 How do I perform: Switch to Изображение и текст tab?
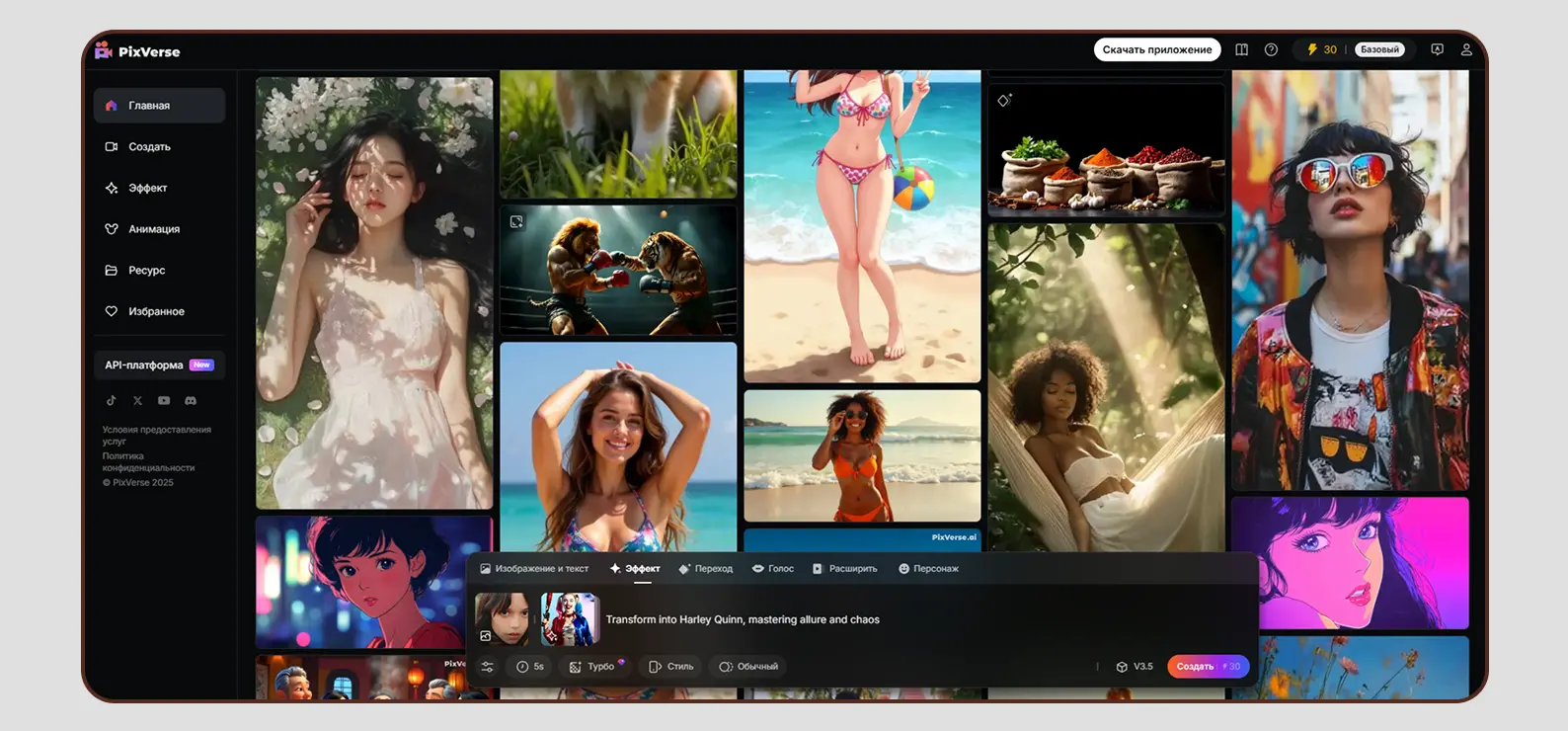tap(534, 569)
